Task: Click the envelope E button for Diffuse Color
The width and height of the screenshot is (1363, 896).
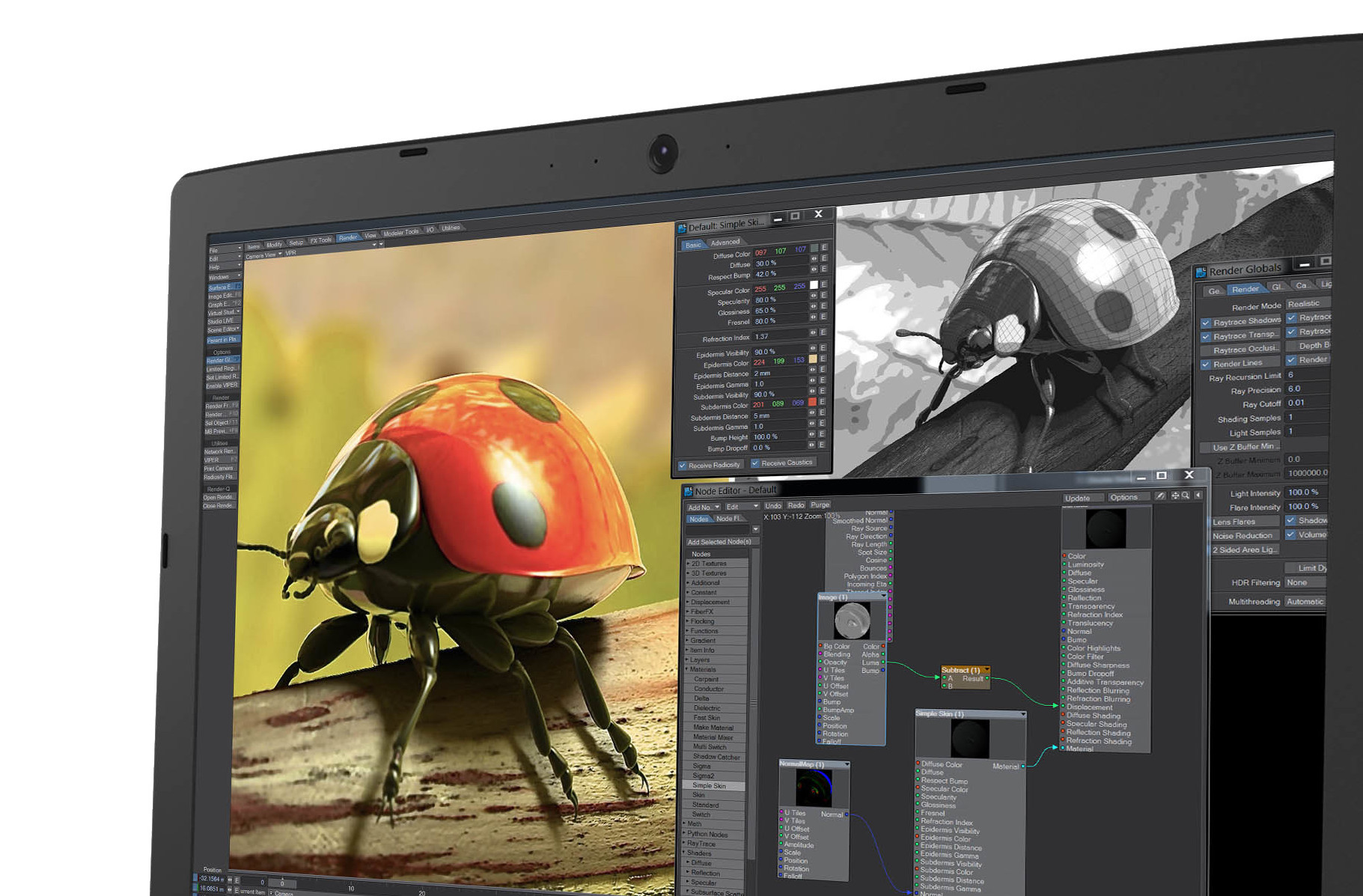Action: tap(824, 247)
